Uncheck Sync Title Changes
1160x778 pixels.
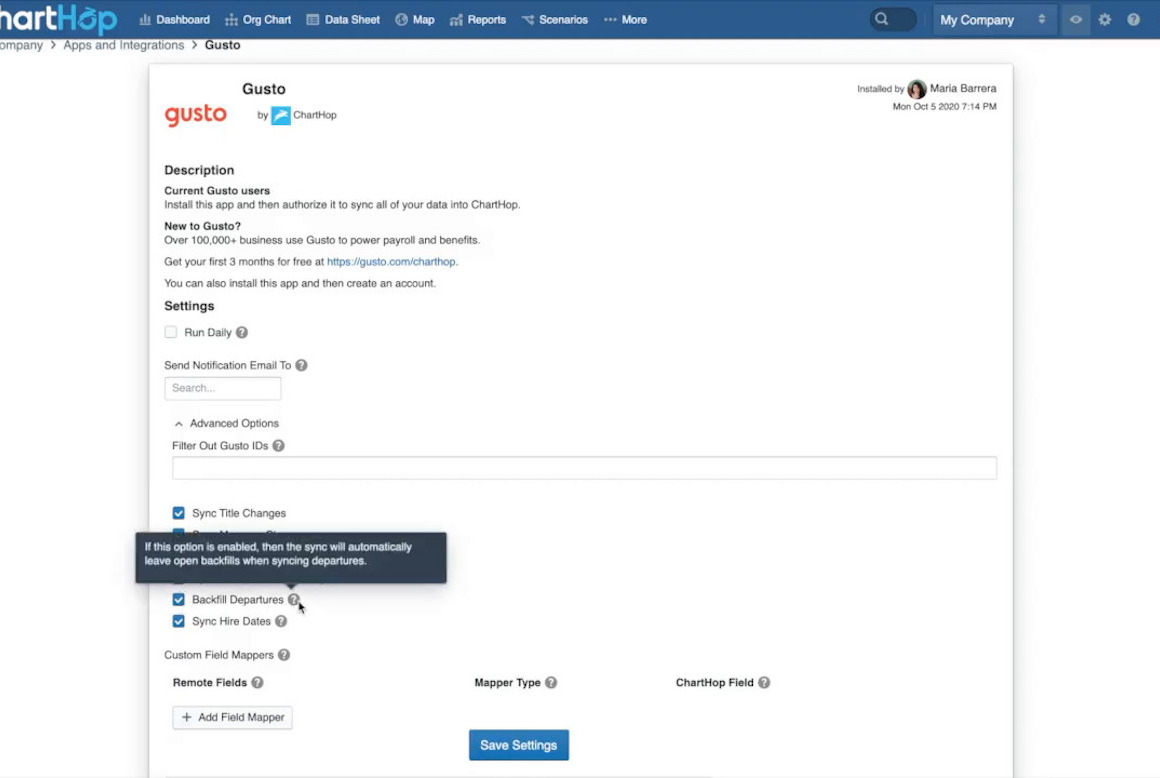178,513
